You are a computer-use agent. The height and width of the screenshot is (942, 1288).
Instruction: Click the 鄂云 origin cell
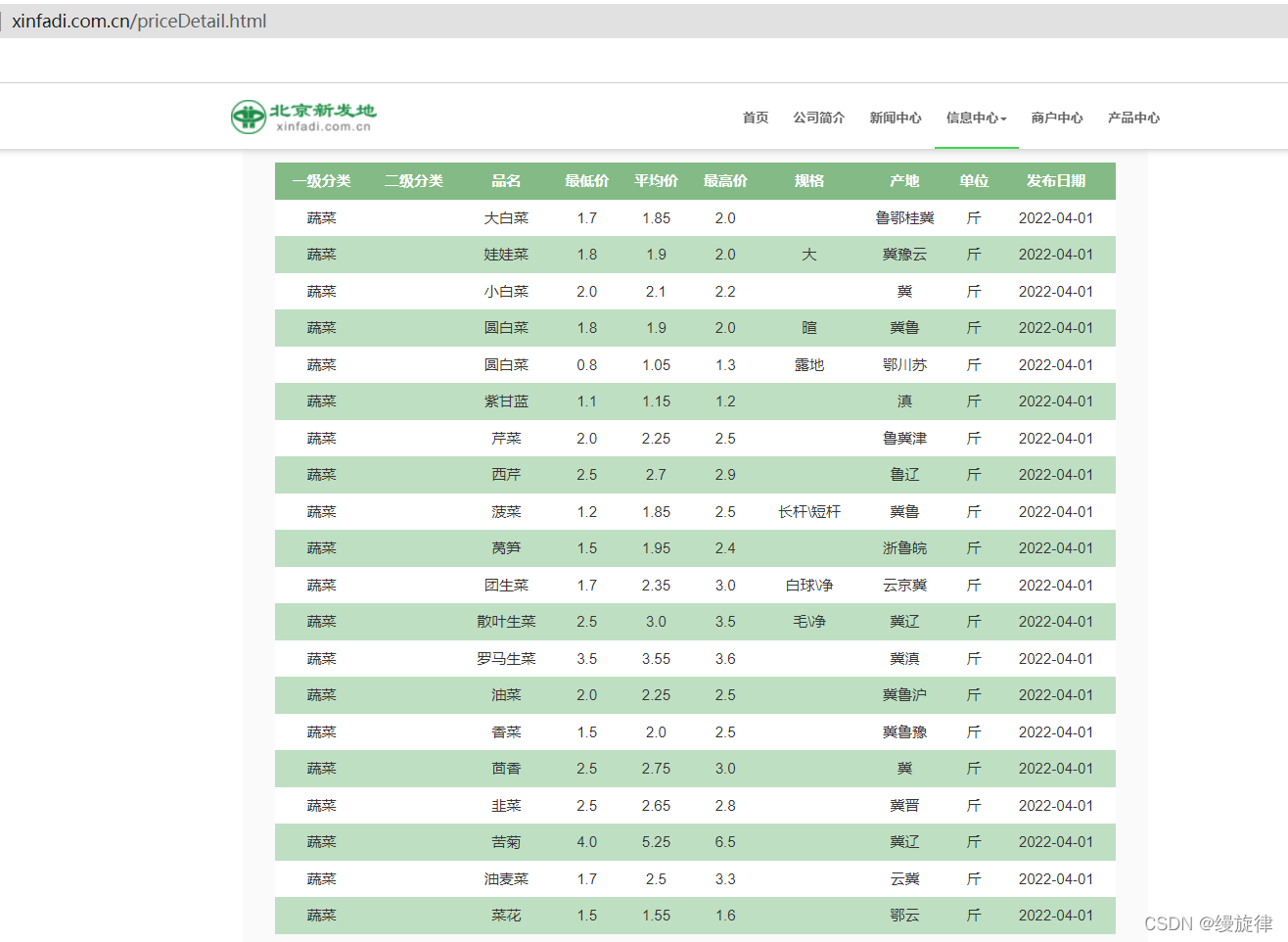pos(904,916)
